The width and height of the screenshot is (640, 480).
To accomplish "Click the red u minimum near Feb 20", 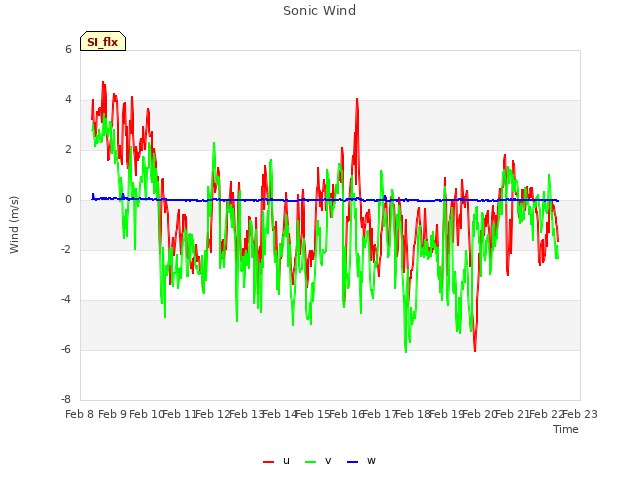I will click(x=475, y=351).
